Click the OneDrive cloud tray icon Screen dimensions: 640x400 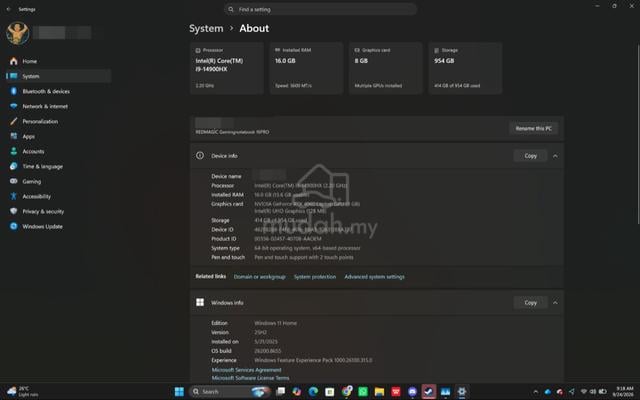pyautogui.click(x=548, y=392)
